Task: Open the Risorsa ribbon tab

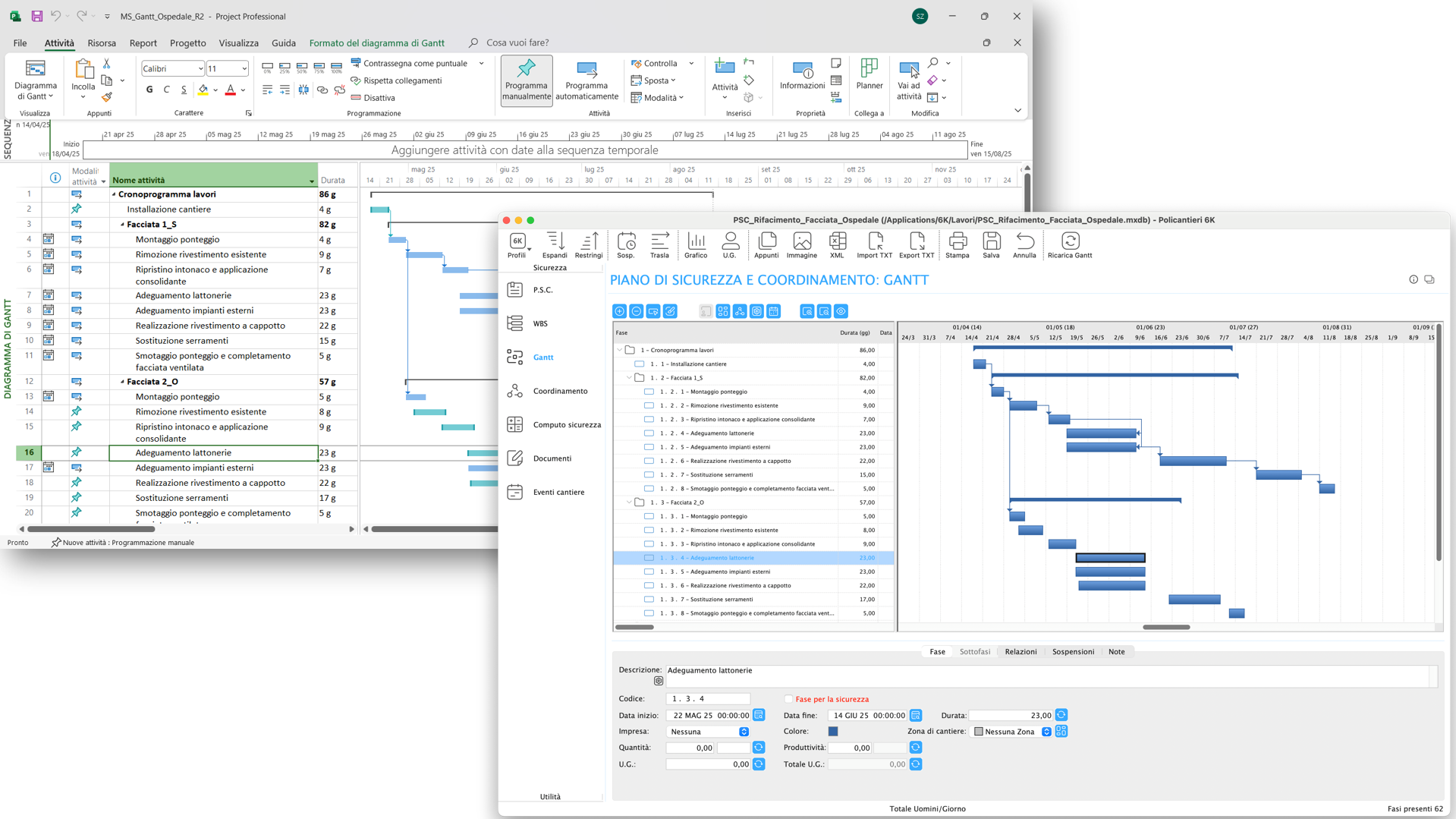Action: coord(102,43)
